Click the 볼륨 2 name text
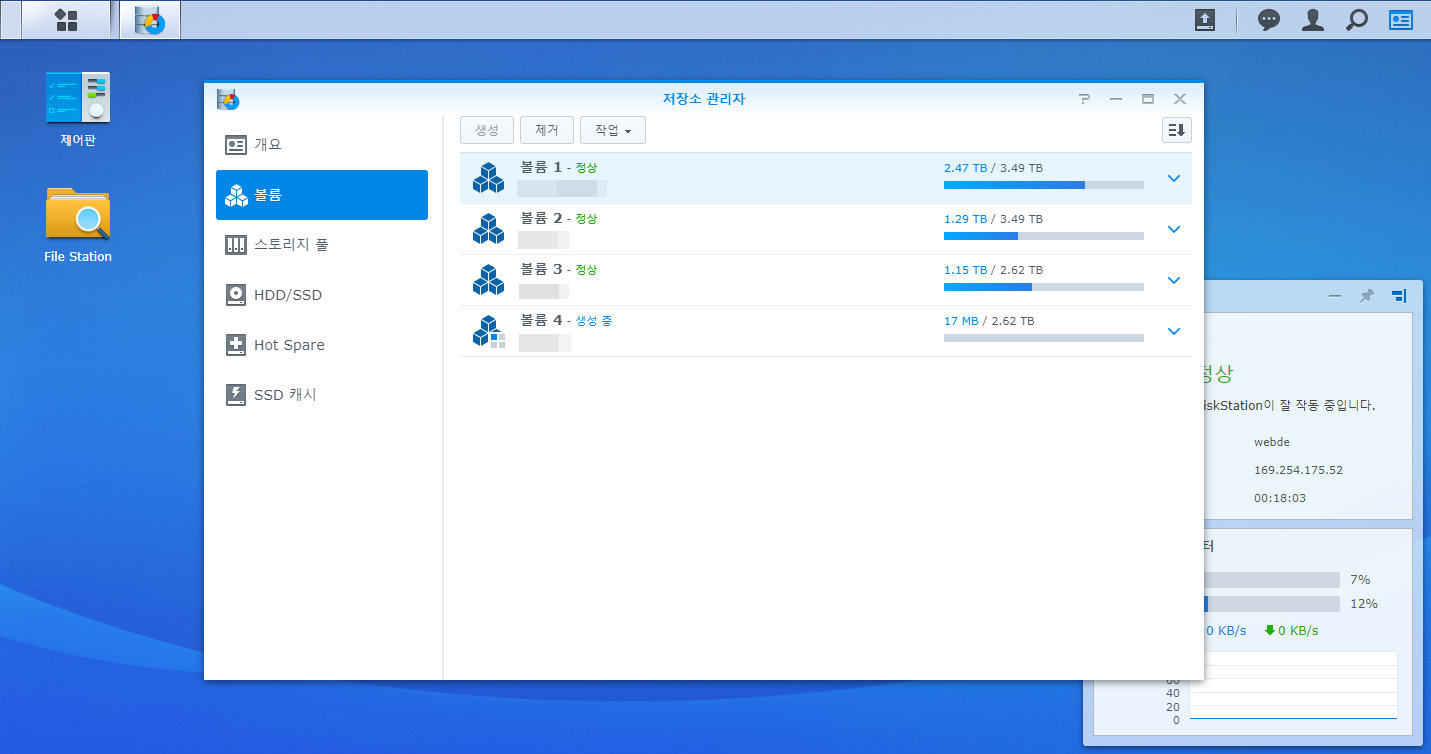 coord(541,218)
